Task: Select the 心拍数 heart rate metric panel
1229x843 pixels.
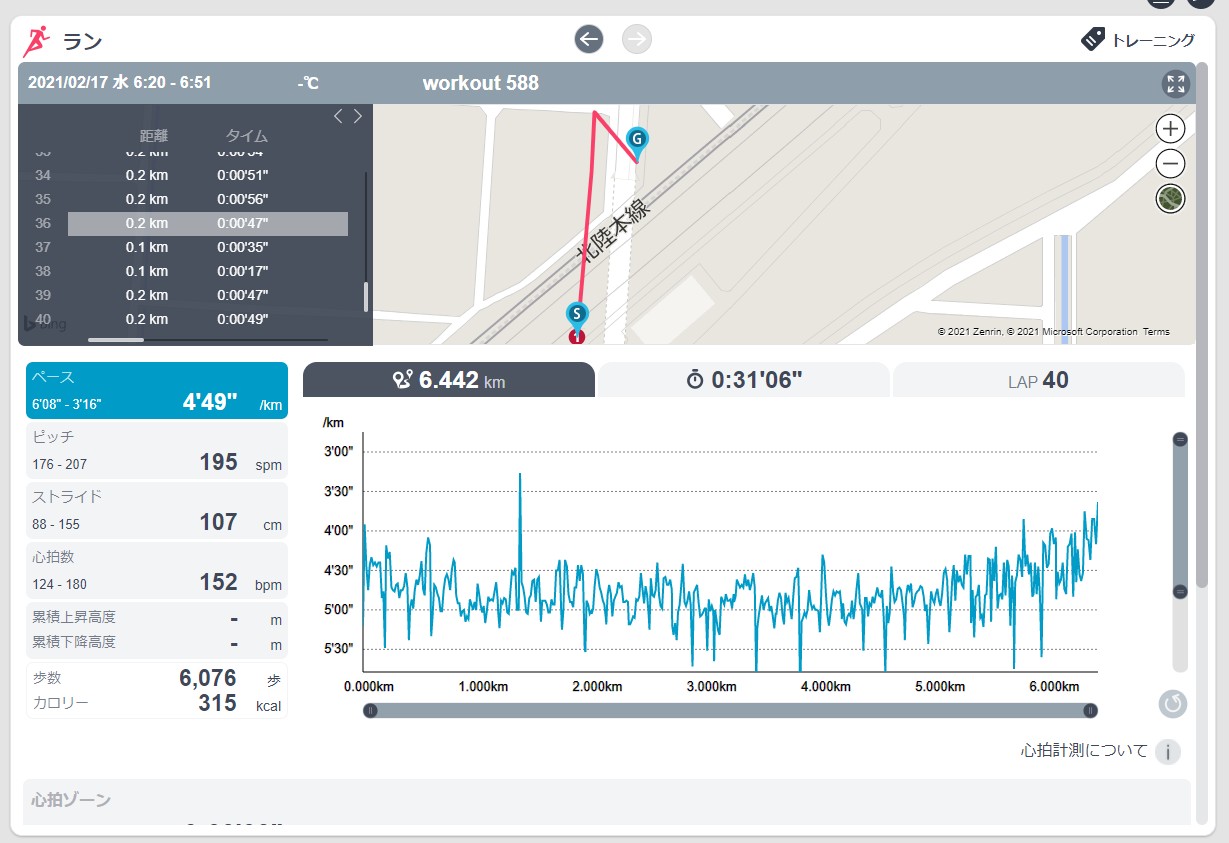Action: click(157, 570)
